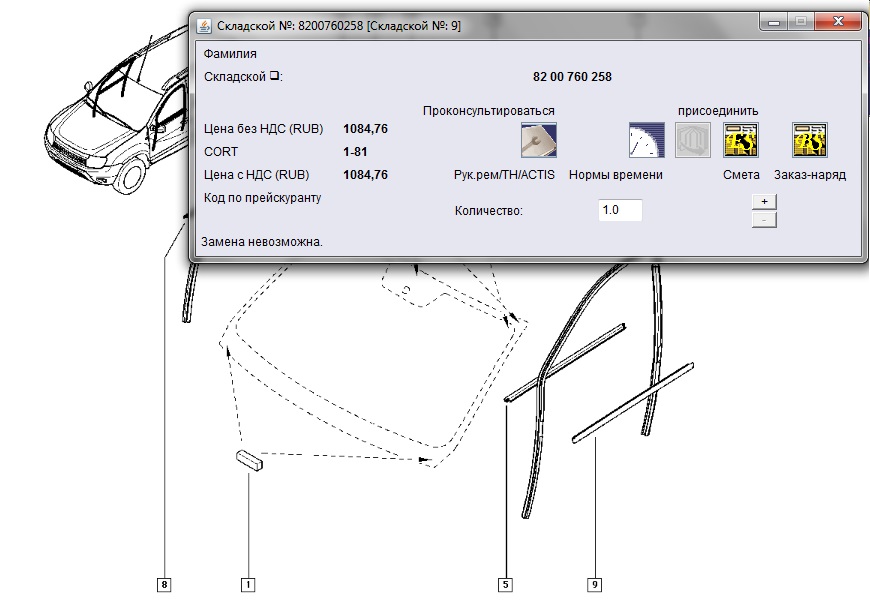Open the repair manual Рук.рем/TH/ACTIS icon
Screen dimensions: 870x600
[x=538, y=140]
